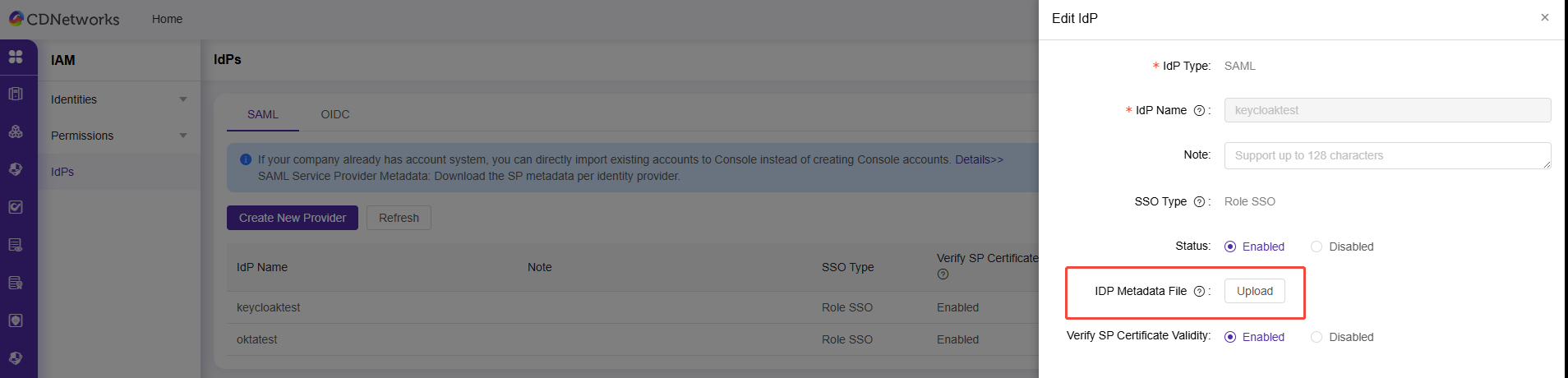Open the Home menu item
The width and height of the screenshot is (1568, 378).
[167, 19]
